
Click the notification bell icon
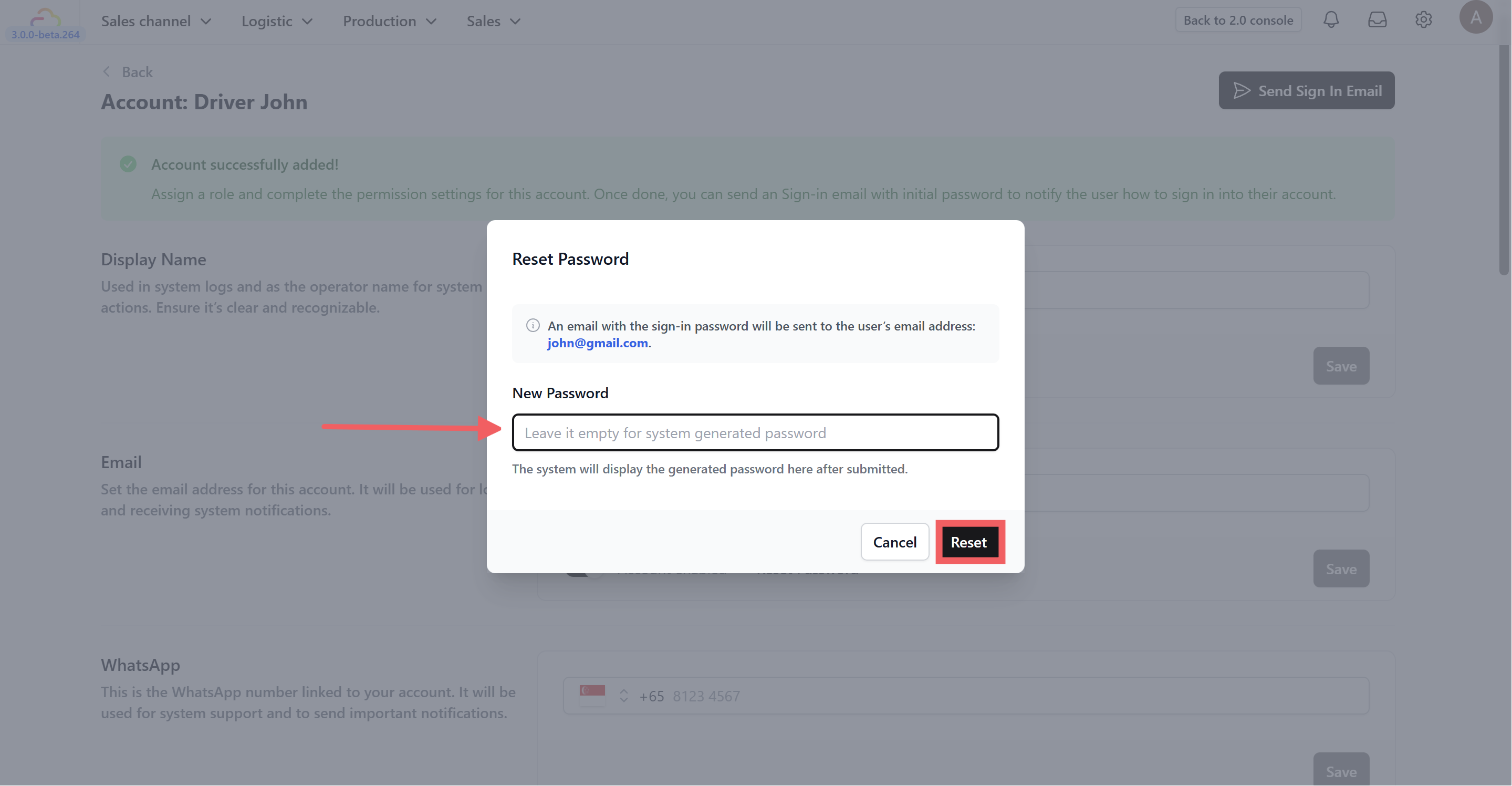pyautogui.click(x=1331, y=20)
